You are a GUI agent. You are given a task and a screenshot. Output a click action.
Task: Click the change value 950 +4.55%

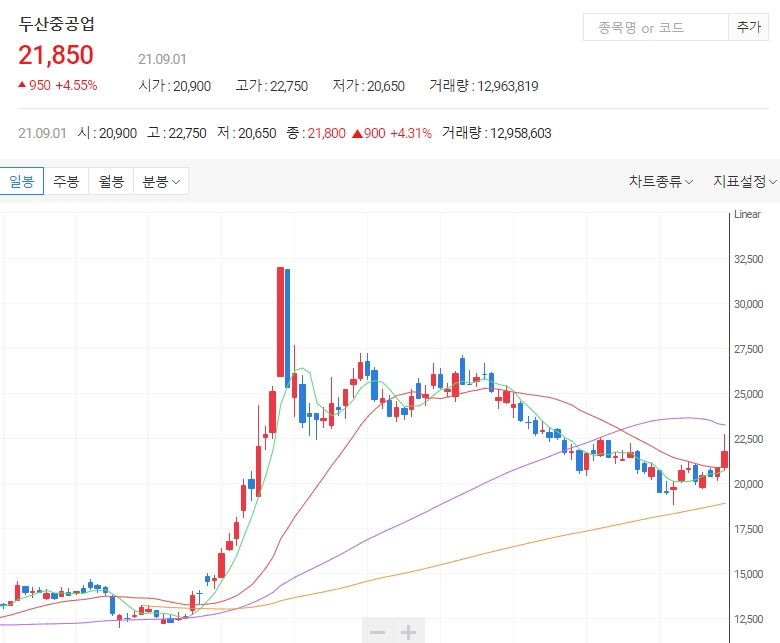point(58,86)
